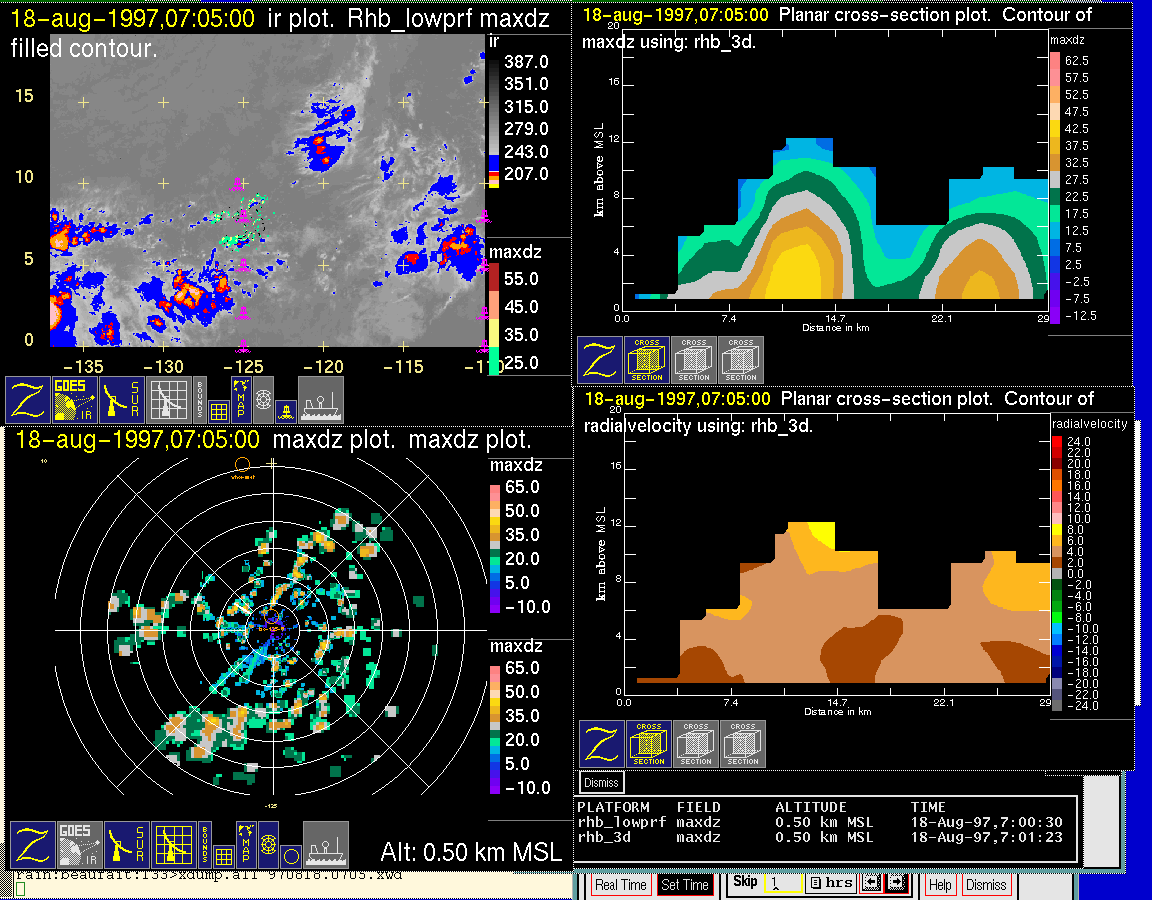Click the ship platform icon in bottom-left panel
The image size is (1152, 900).
pos(325,845)
